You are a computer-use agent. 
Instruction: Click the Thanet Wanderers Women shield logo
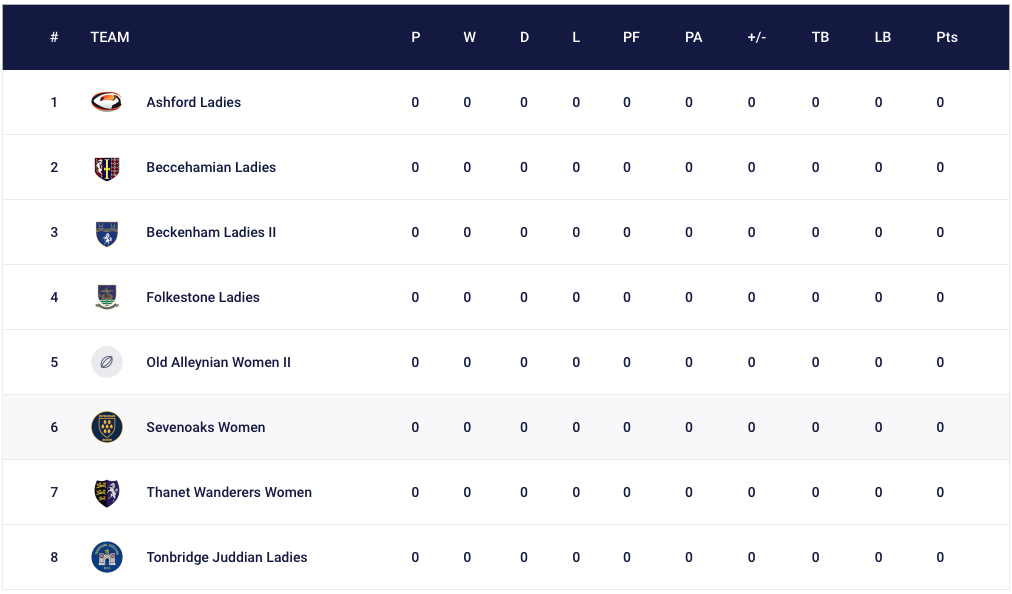106,493
